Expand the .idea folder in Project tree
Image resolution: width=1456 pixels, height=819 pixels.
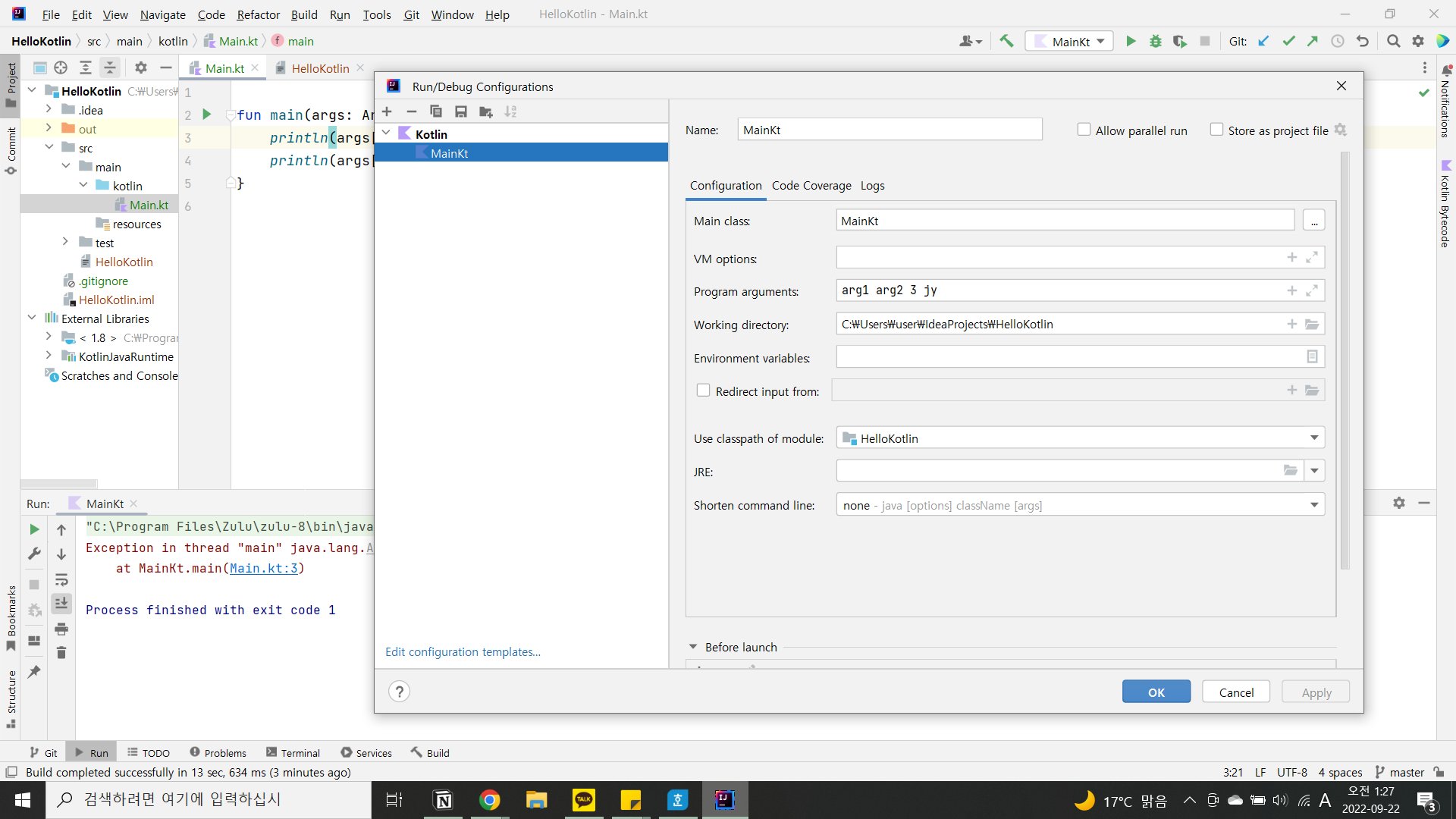[x=49, y=109]
